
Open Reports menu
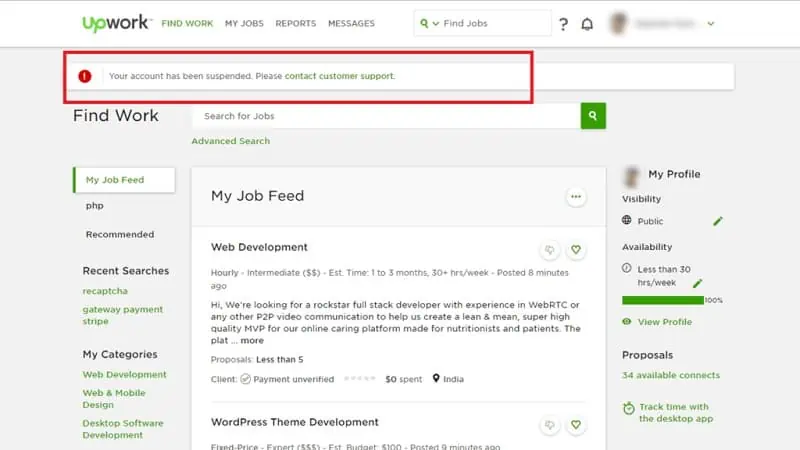pyautogui.click(x=296, y=23)
